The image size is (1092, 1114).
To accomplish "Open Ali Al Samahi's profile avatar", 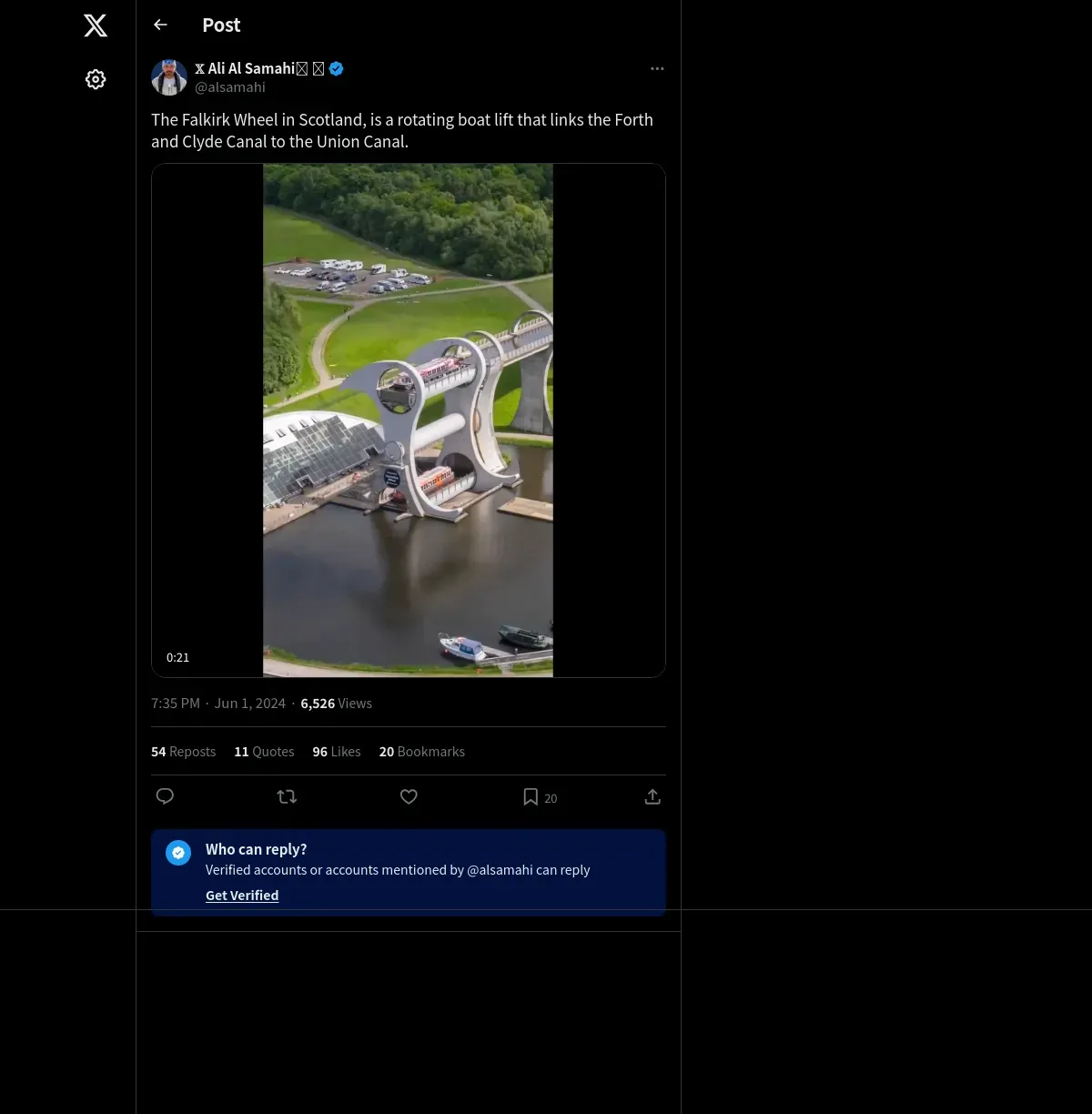I will click(x=169, y=77).
